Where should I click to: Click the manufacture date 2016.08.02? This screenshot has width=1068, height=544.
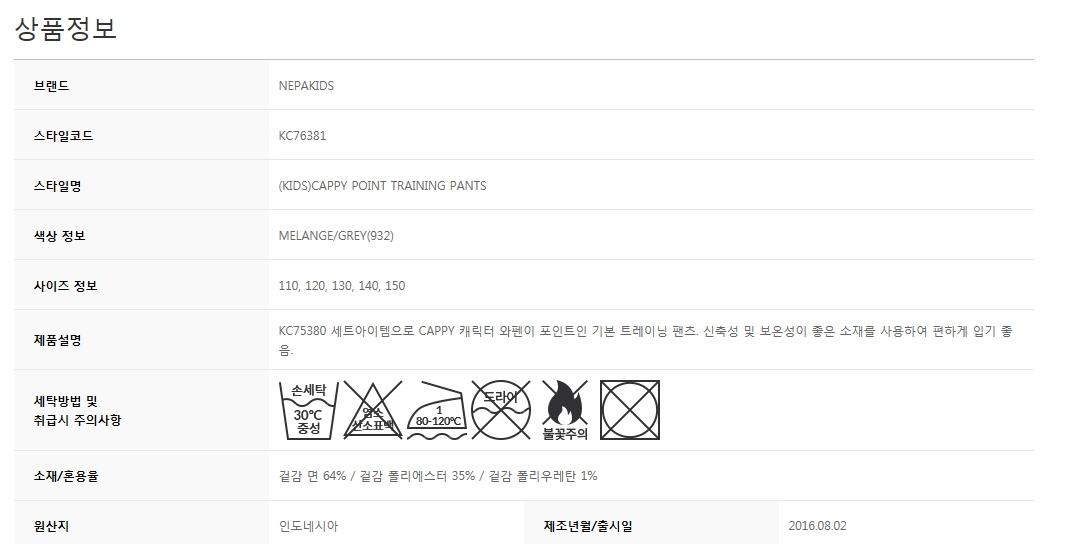pyautogui.click(x=817, y=526)
